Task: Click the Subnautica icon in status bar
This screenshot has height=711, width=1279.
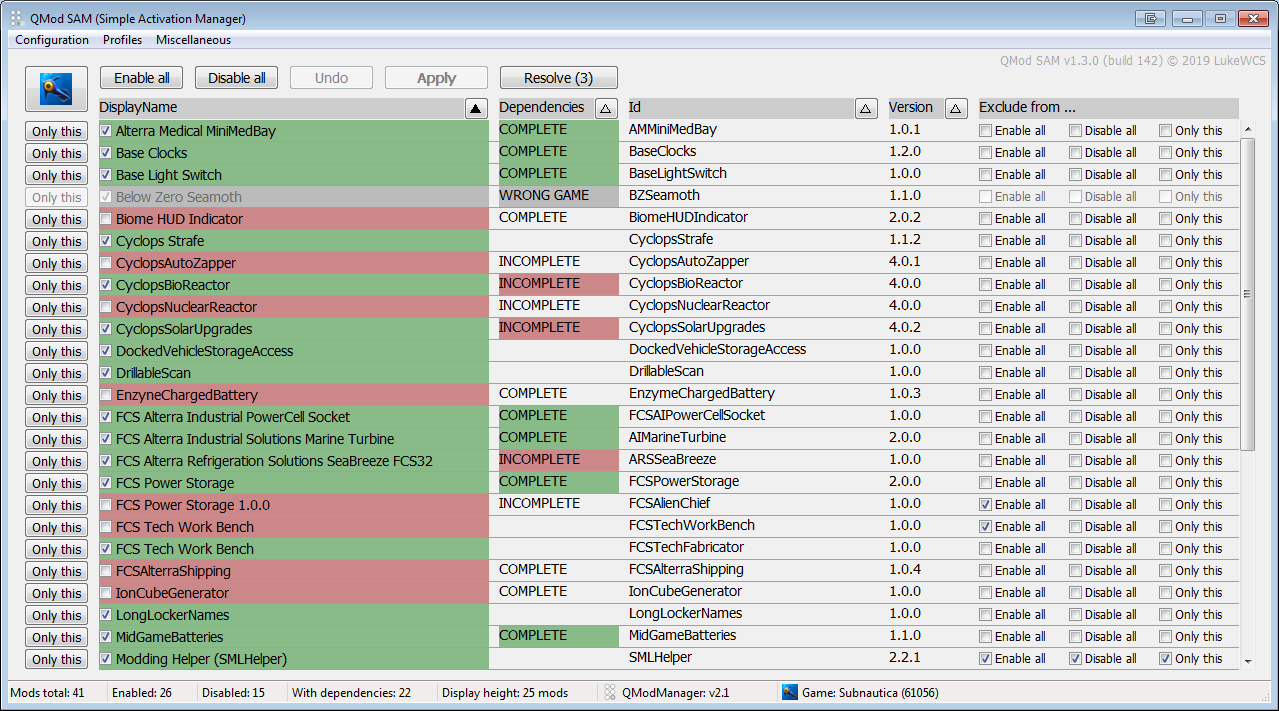Action: click(790, 692)
